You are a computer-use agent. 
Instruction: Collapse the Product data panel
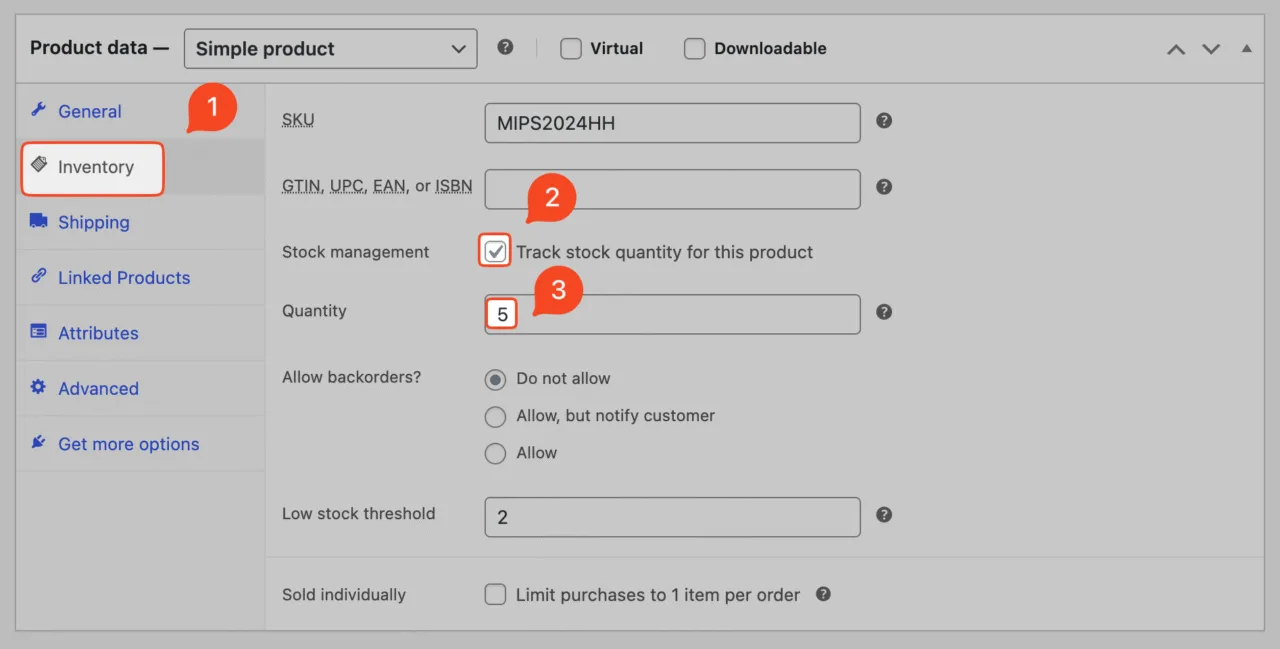tap(1246, 48)
